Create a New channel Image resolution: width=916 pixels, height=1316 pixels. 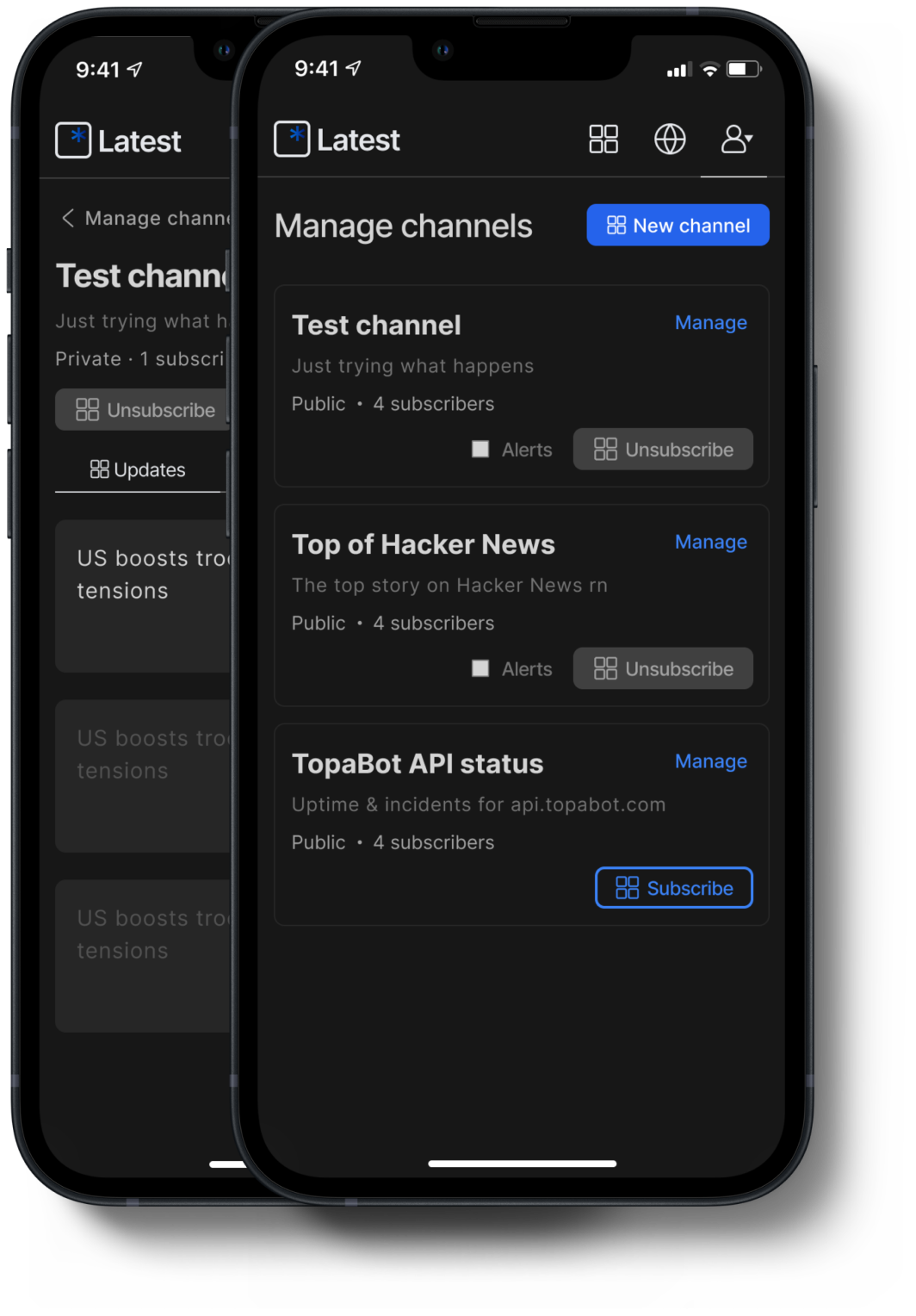coord(678,225)
